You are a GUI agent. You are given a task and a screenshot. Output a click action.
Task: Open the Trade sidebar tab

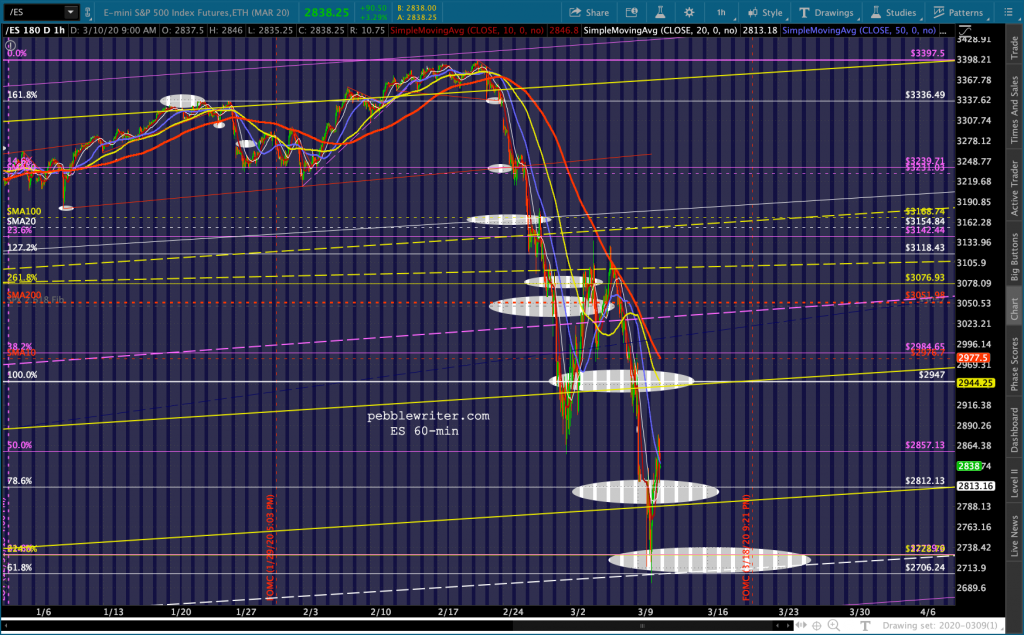(1014, 48)
